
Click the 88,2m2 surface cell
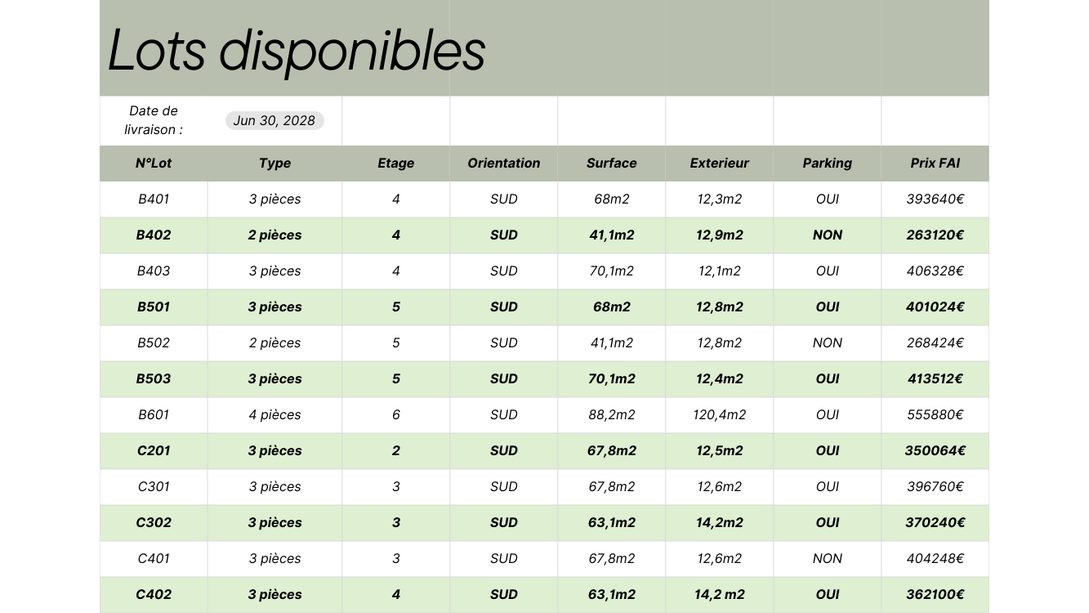611,415
